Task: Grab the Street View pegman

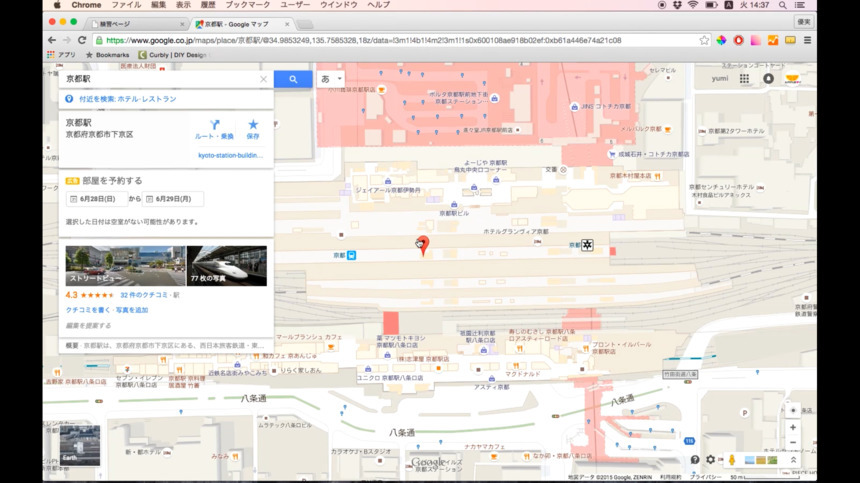Action: 732,460
